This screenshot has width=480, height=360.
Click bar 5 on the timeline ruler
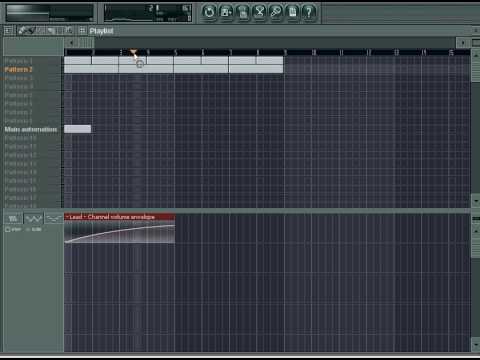(x=175, y=52)
